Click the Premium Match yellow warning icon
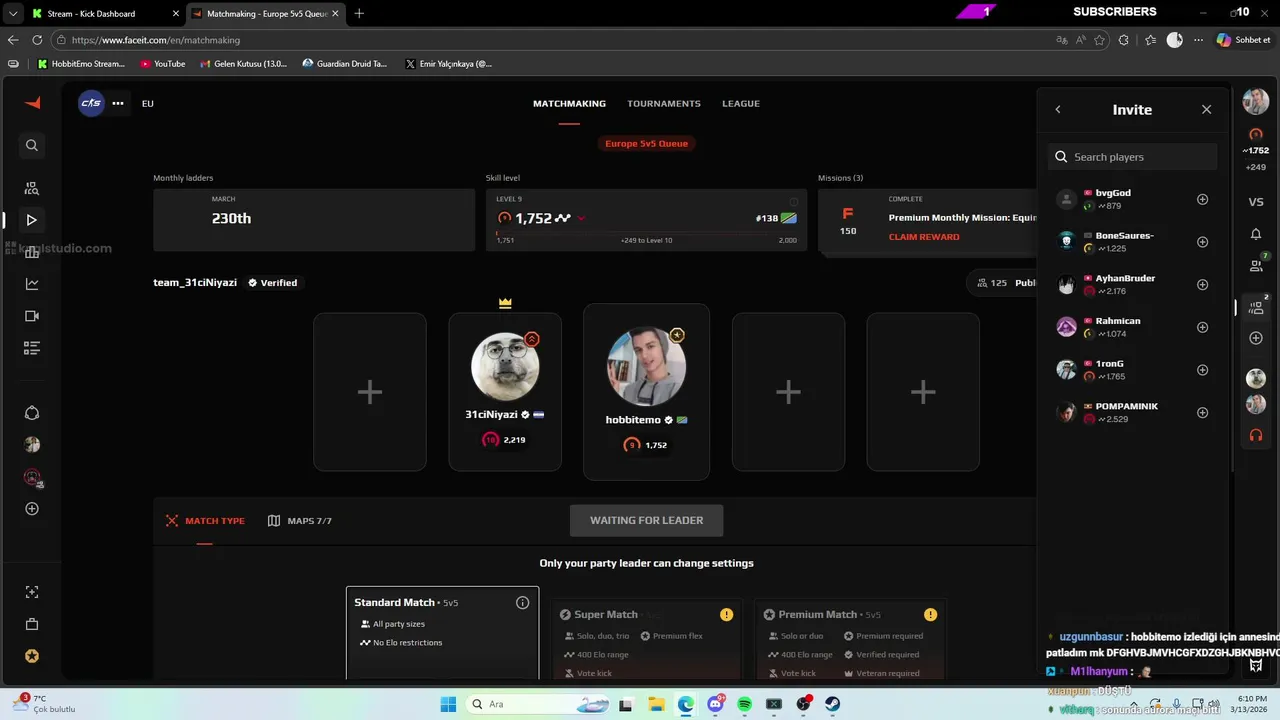The width and height of the screenshot is (1280, 720). pyautogui.click(x=930, y=614)
